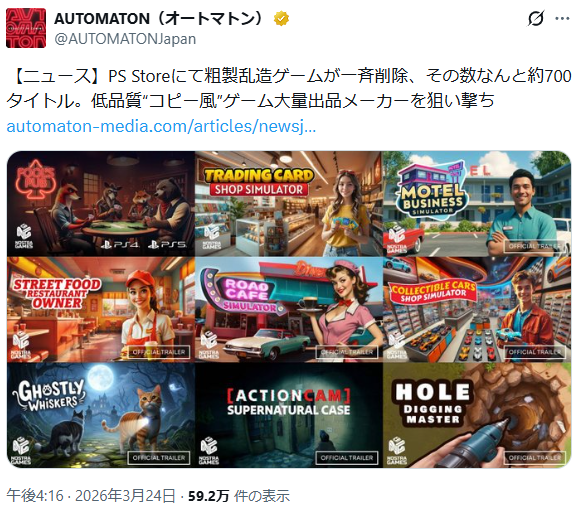This screenshot has width=583, height=515.
Task: Open the Hole Digging Master image
Action: coord(477,415)
